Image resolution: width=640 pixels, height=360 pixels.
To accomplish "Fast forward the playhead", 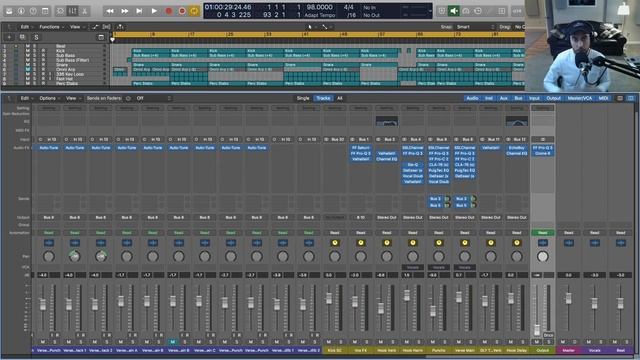I will tap(124, 11).
